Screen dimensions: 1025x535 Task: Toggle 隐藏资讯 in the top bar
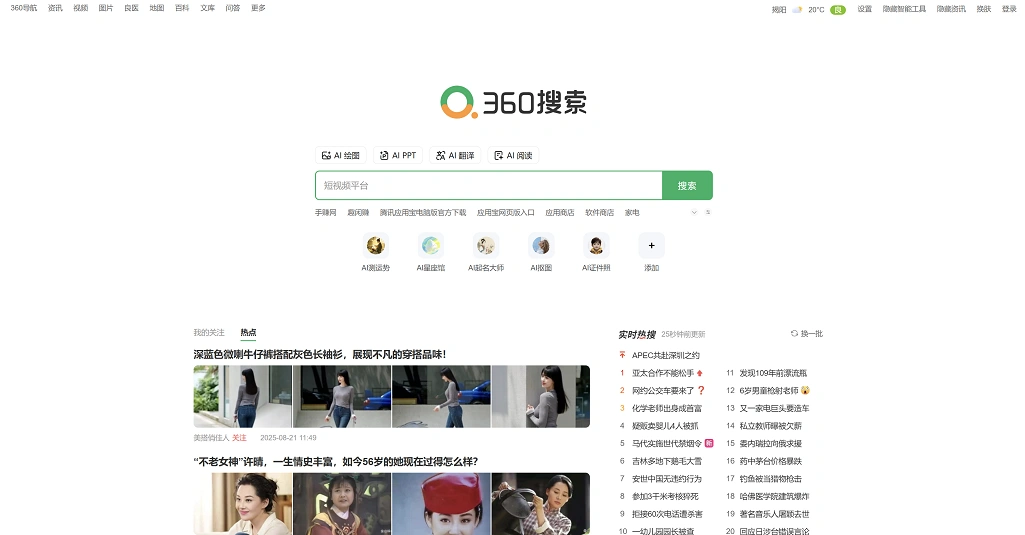click(x=951, y=9)
